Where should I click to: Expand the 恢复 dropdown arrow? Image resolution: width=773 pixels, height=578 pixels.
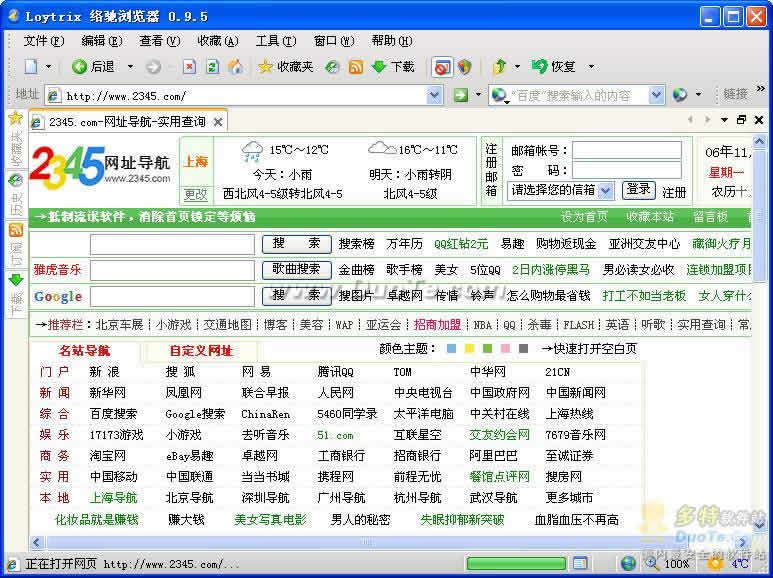[591, 66]
